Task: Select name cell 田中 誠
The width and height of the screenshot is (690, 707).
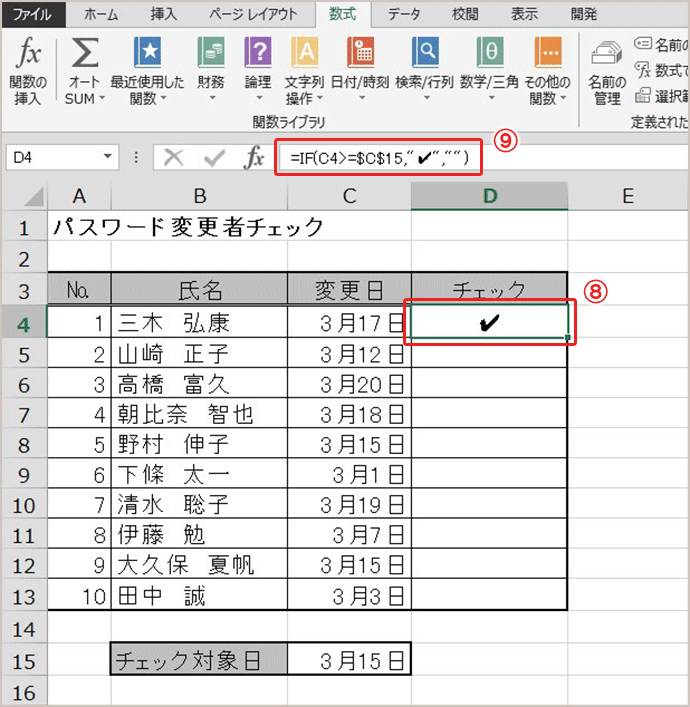Action: click(199, 595)
